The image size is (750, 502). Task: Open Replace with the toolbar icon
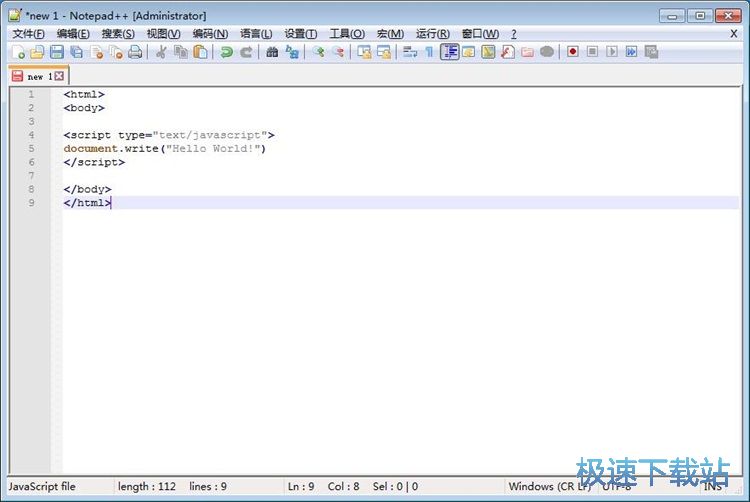point(292,52)
